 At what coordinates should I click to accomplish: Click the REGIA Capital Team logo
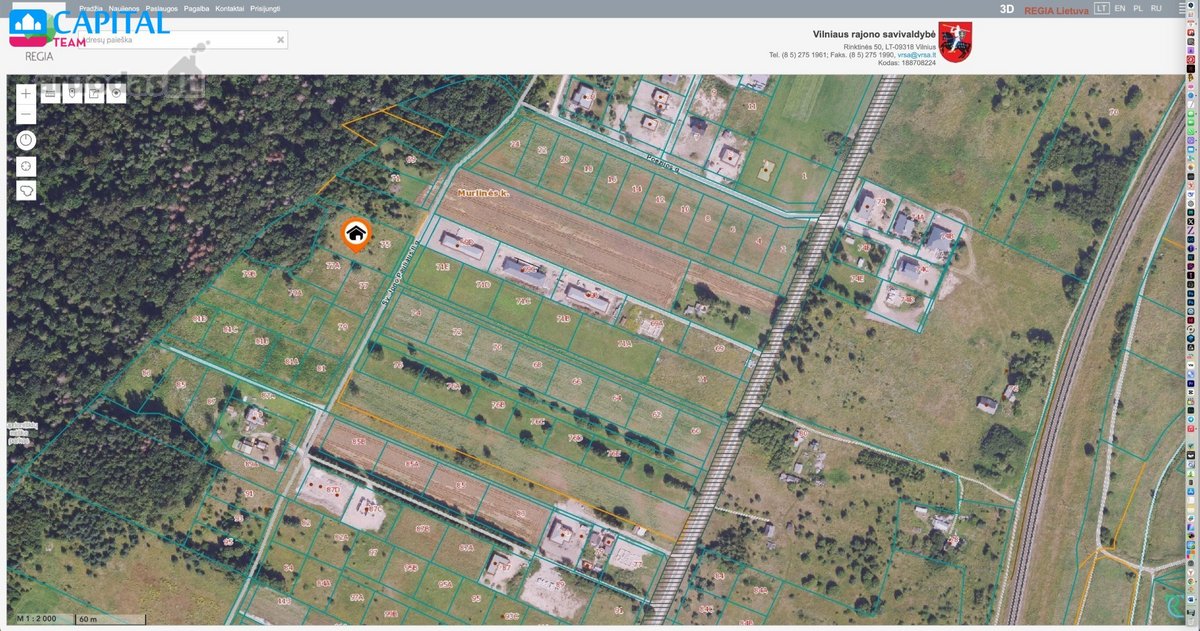(88, 29)
